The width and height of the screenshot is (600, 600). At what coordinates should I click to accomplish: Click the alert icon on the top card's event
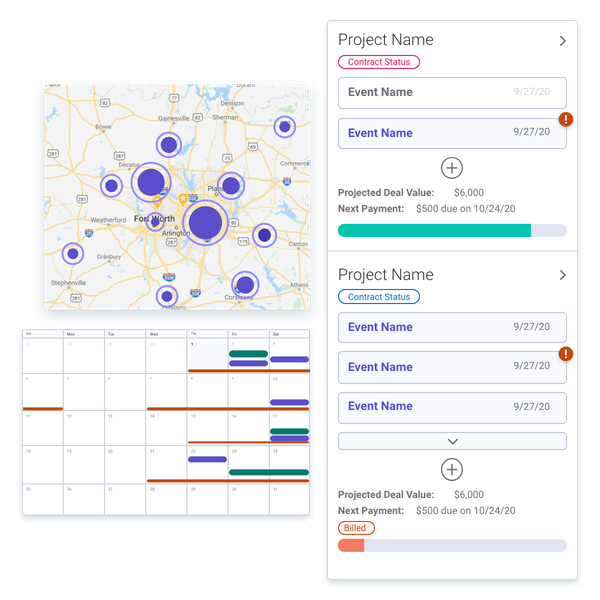566,119
